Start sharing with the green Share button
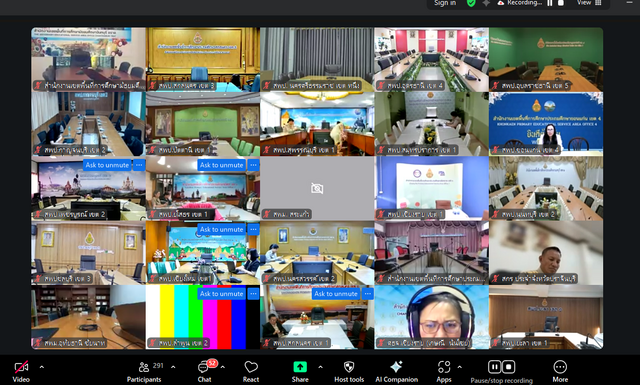This screenshot has height=385, width=640. [300, 371]
